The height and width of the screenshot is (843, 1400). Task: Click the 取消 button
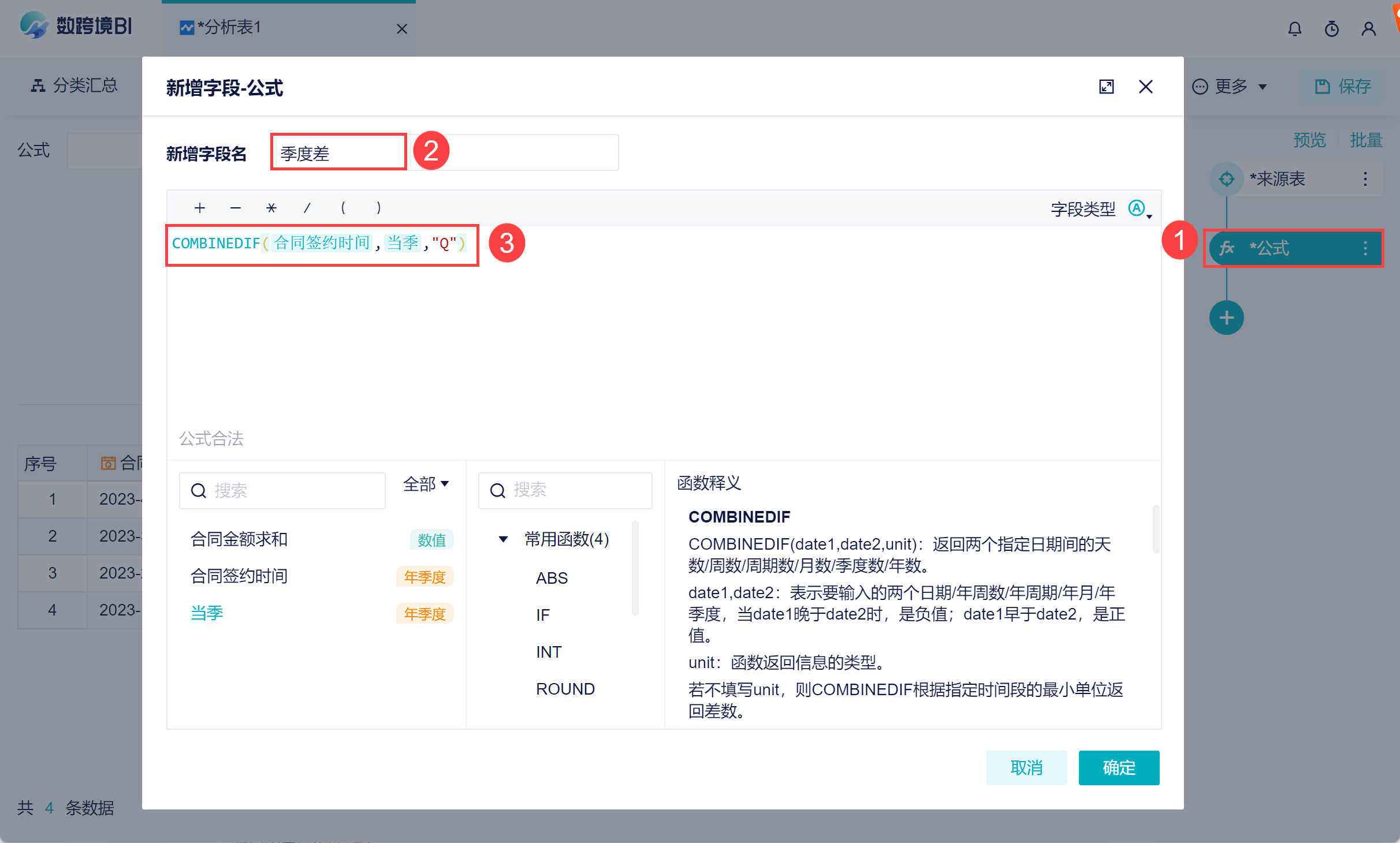1026,768
